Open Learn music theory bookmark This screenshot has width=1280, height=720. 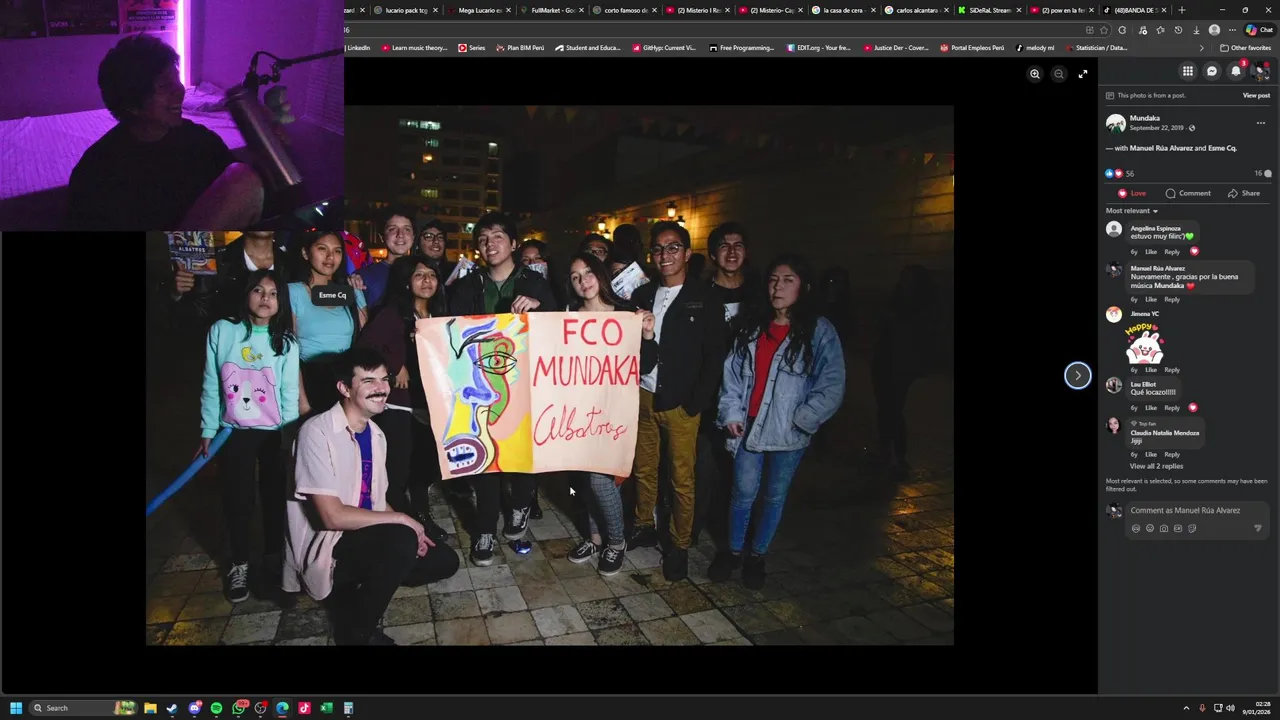[x=414, y=48]
